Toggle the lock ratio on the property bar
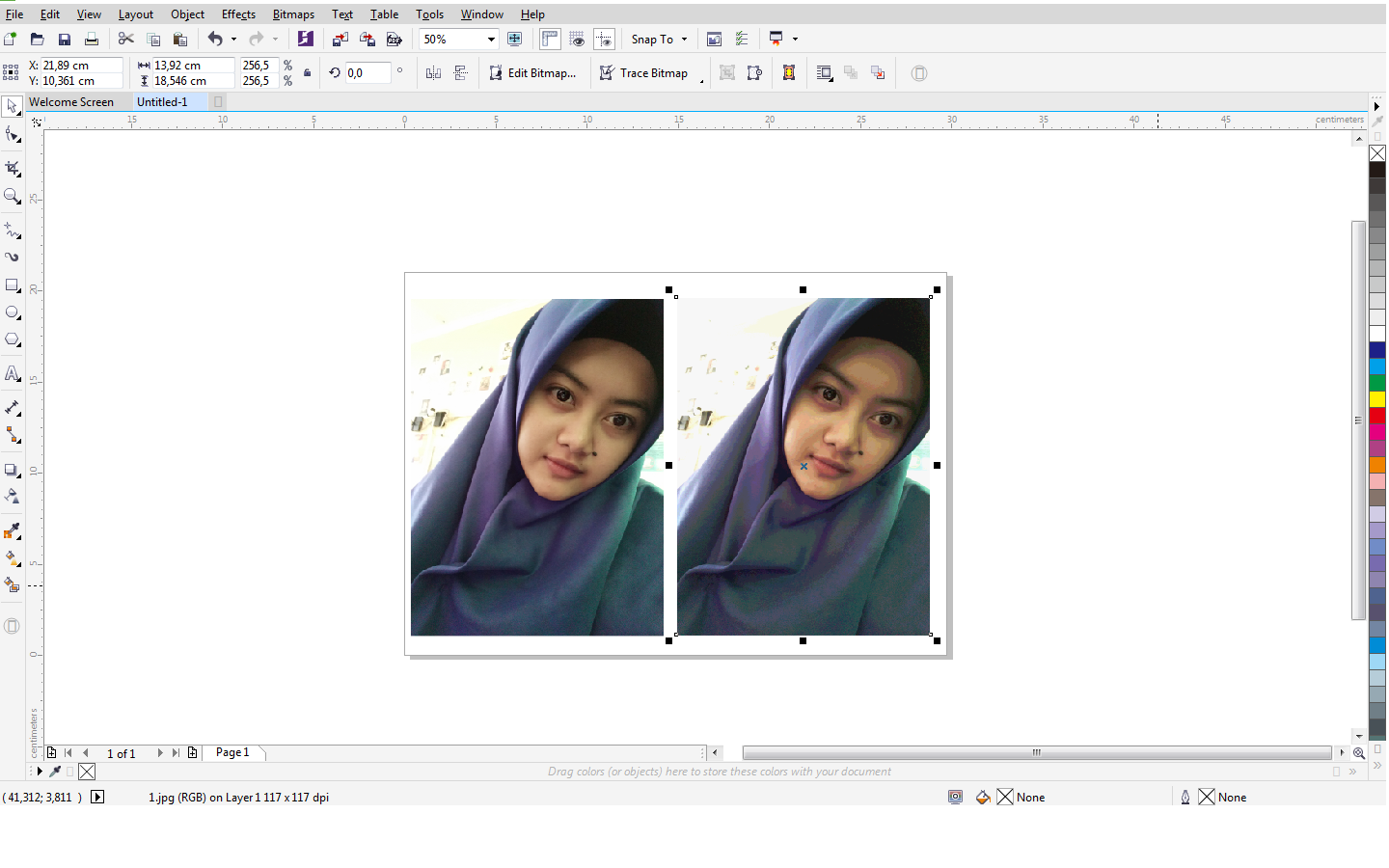Viewport: 1389px width, 868px height. click(x=306, y=72)
